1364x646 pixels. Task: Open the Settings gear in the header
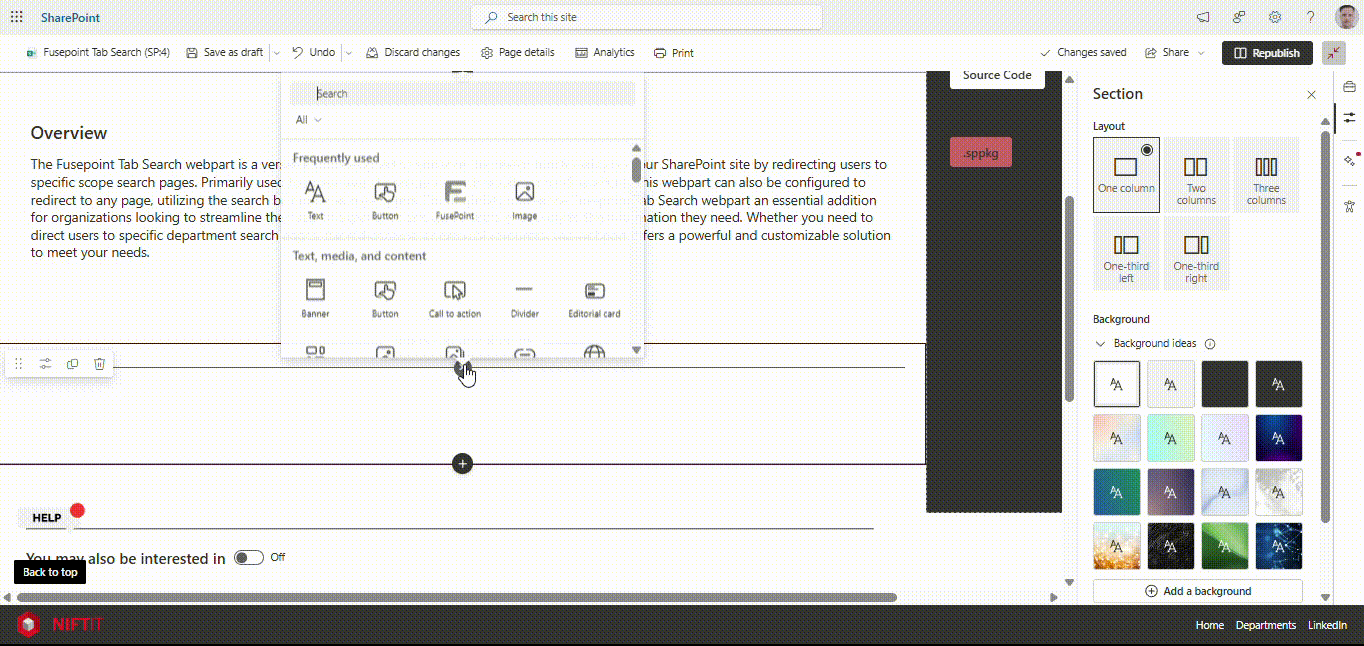1275,17
